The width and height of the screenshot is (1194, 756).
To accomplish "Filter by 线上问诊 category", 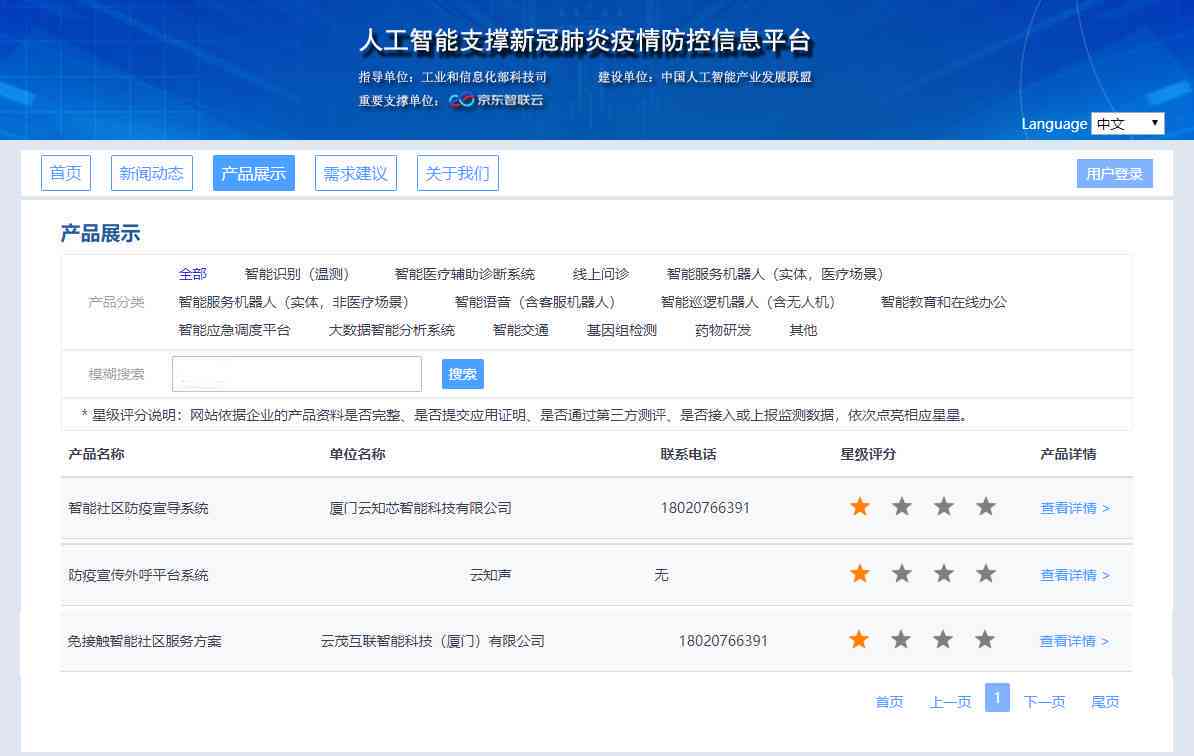I will (601, 274).
